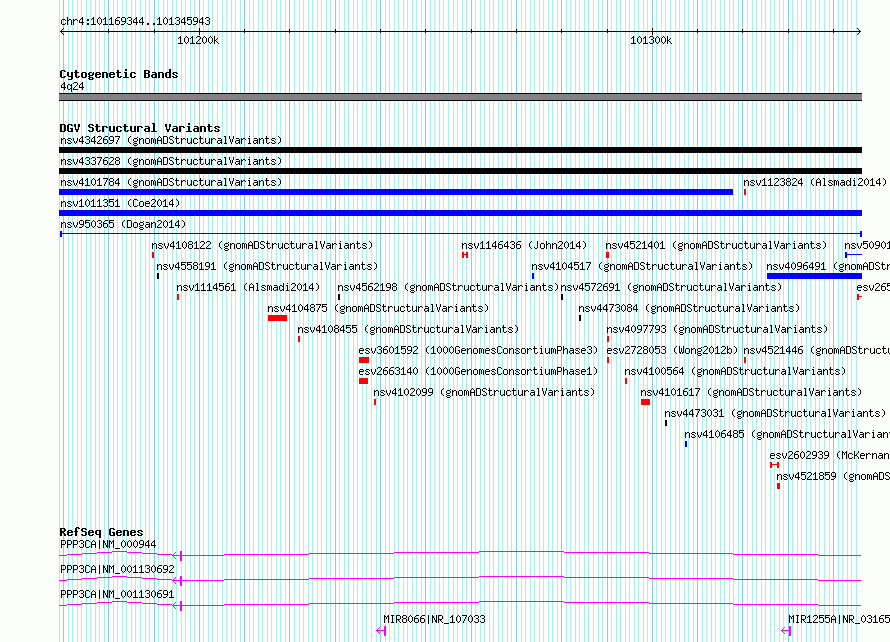Open nsv4558191 variant label
Image resolution: width=890 pixels, height=642 pixels.
tap(267, 266)
